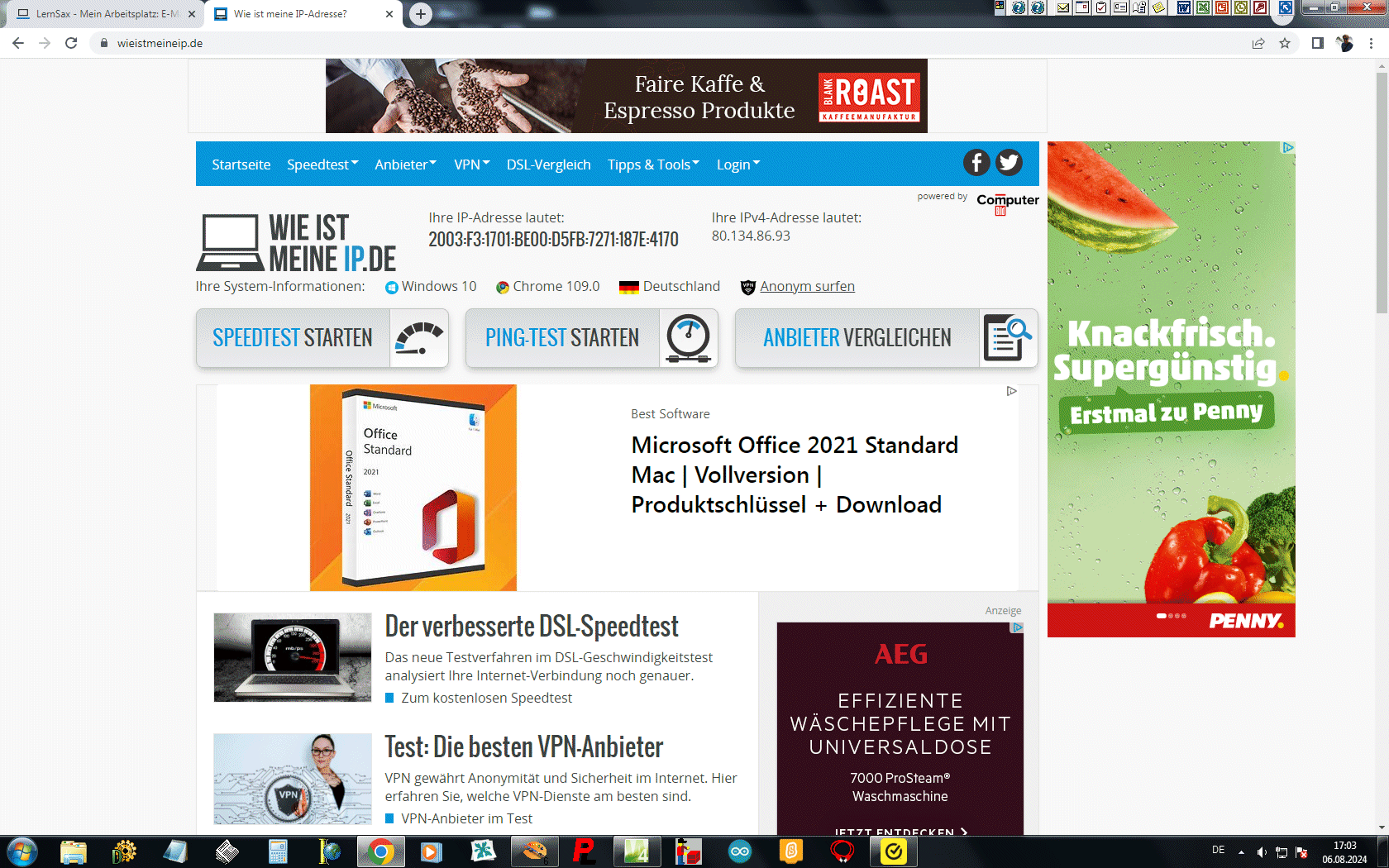Open the Chrome three-dot menu

click(1371, 43)
